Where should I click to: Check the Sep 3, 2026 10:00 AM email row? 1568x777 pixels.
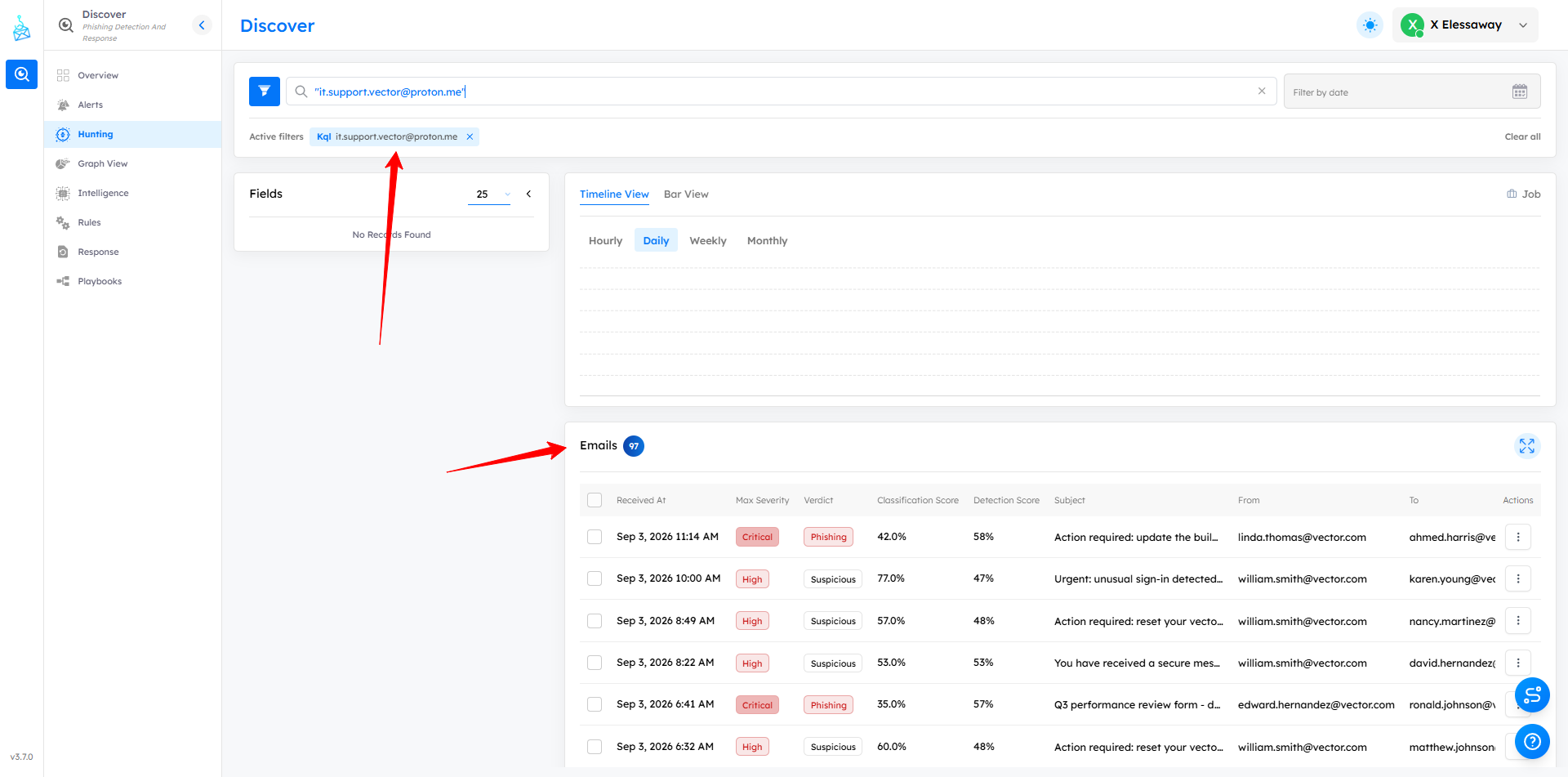pos(595,578)
